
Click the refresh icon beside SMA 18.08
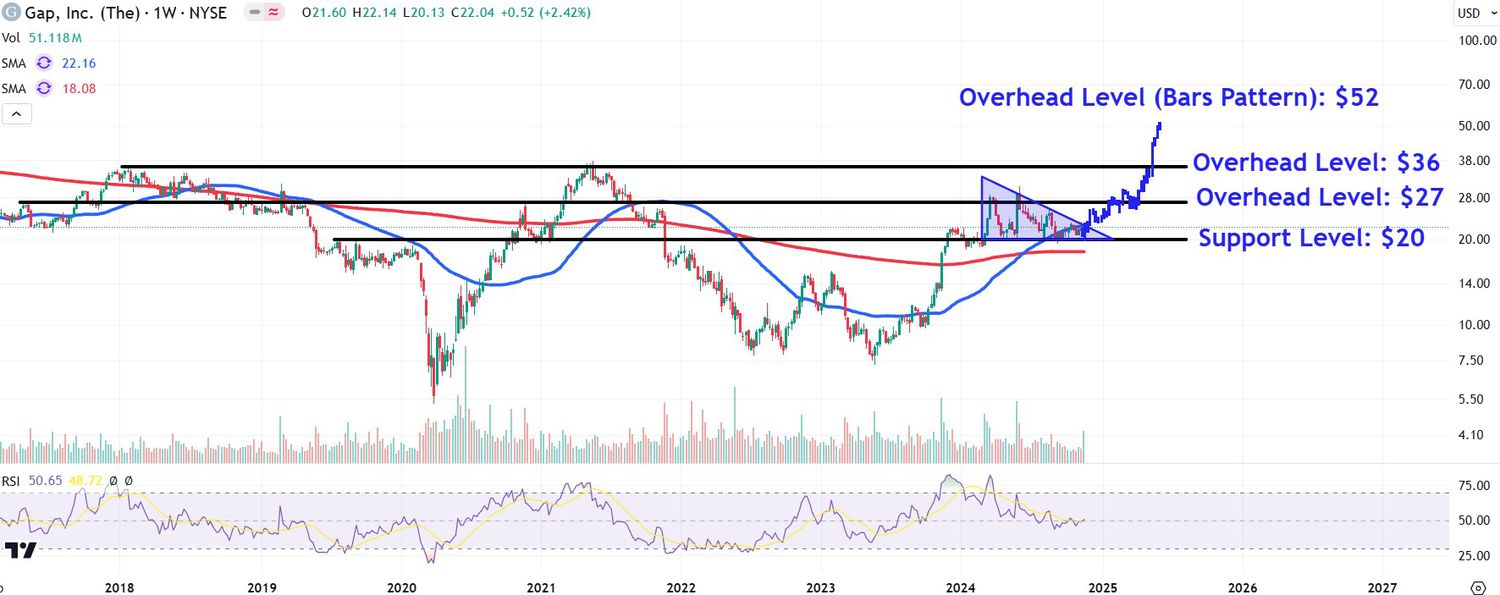pyautogui.click(x=44, y=88)
